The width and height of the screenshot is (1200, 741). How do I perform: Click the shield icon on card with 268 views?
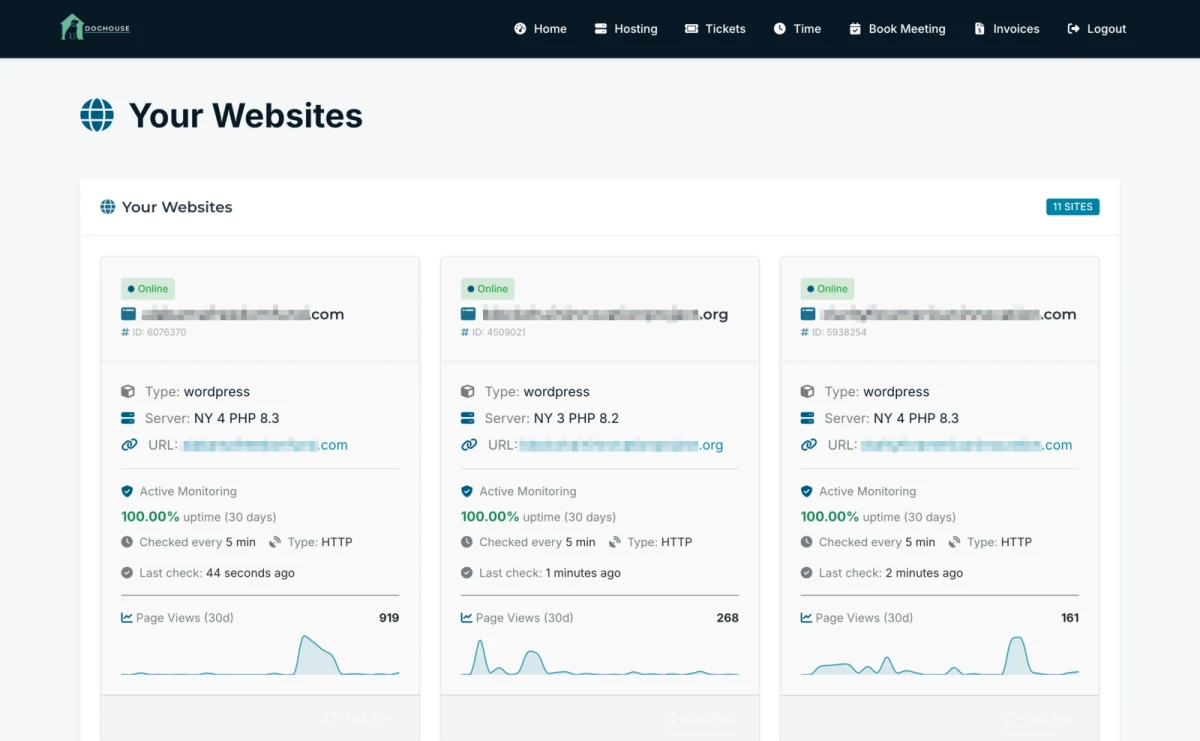[x=467, y=491]
